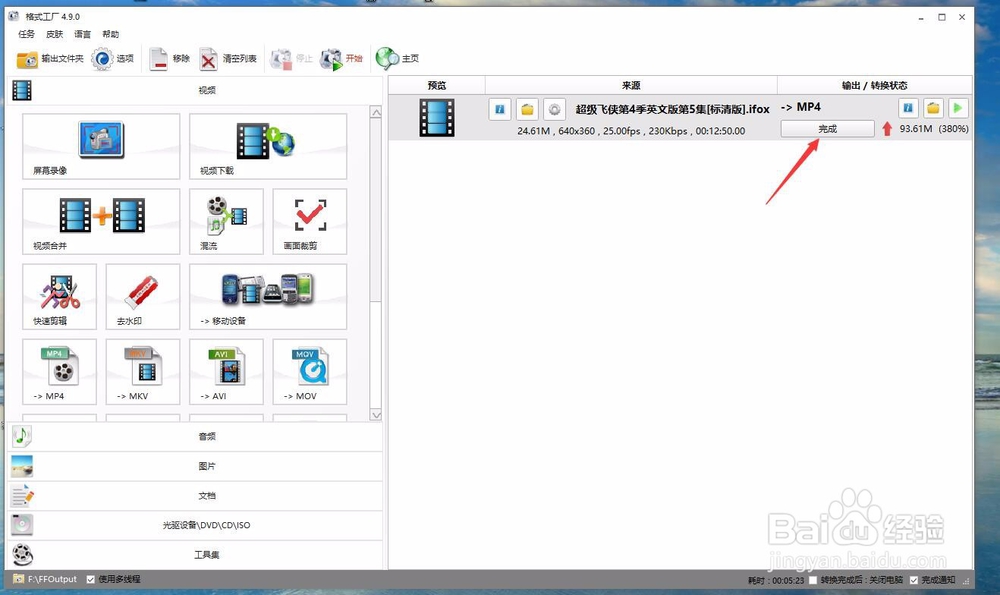Toggle the 使用多线程 checkbox

click(91, 579)
